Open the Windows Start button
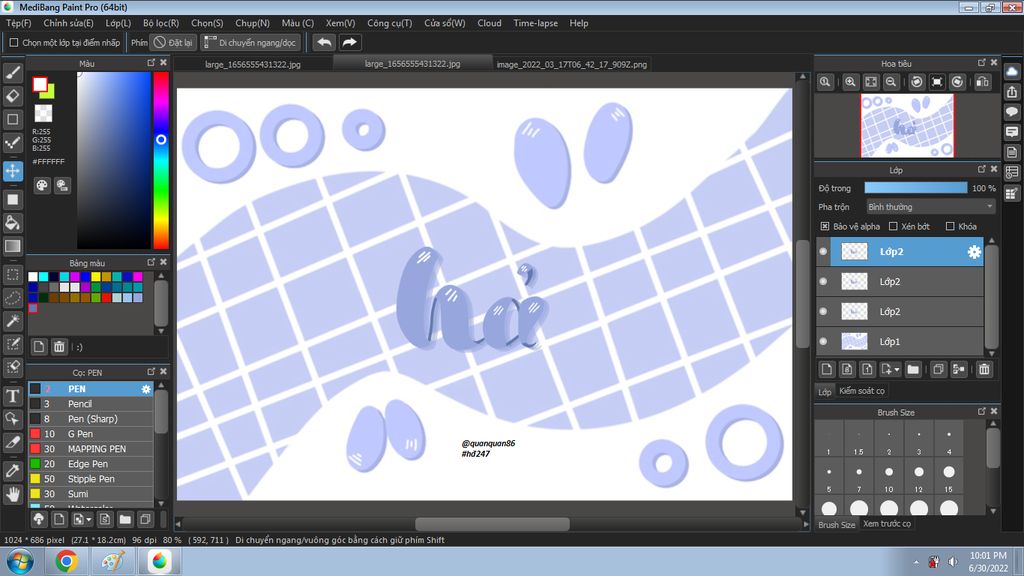The image size is (1024, 576). coord(20,562)
